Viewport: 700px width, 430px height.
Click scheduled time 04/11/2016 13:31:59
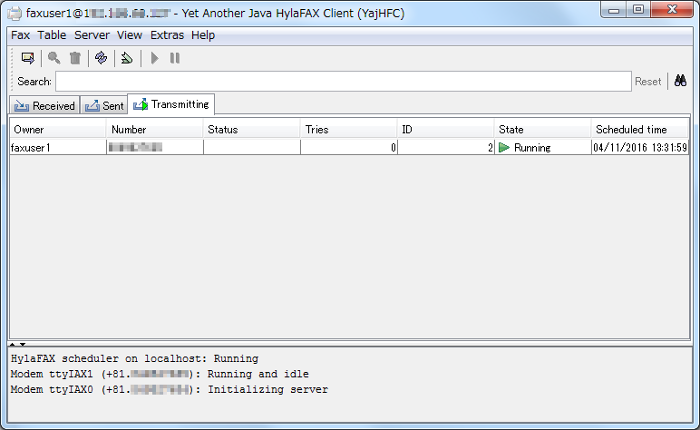pyautogui.click(x=640, y=147)
